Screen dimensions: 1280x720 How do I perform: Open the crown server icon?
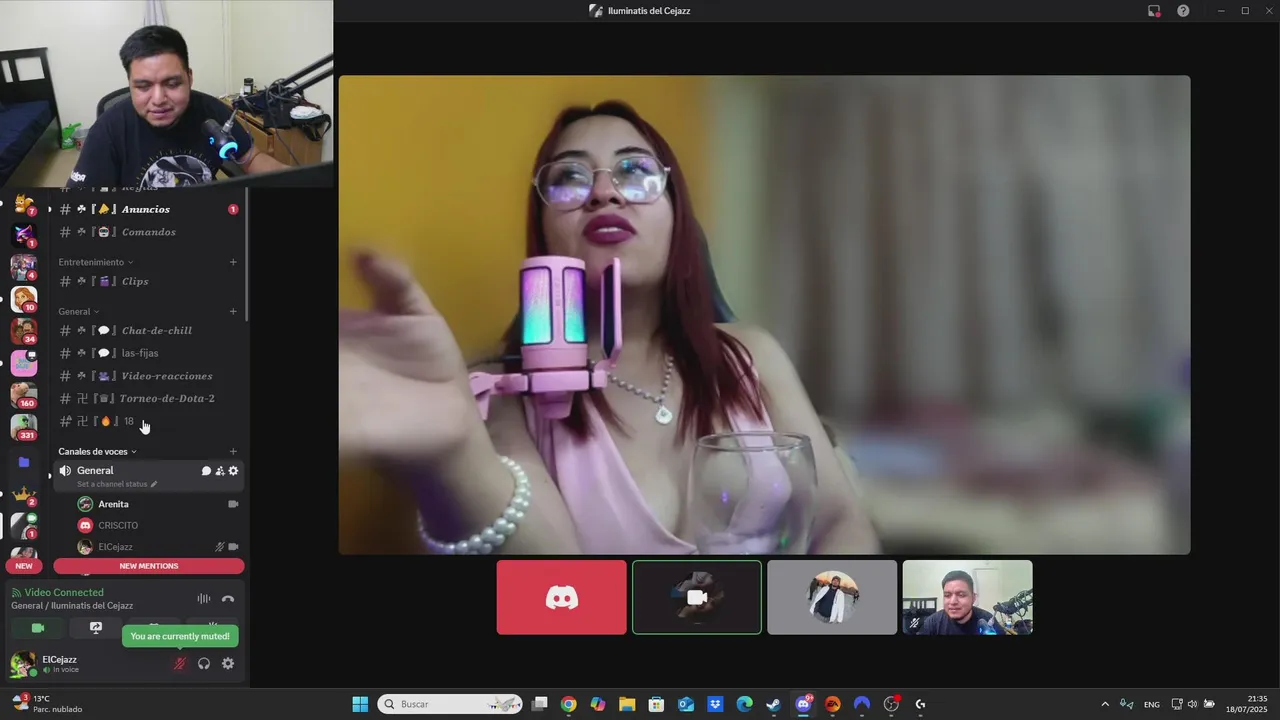pyautogui.click(x=23, y=494)
